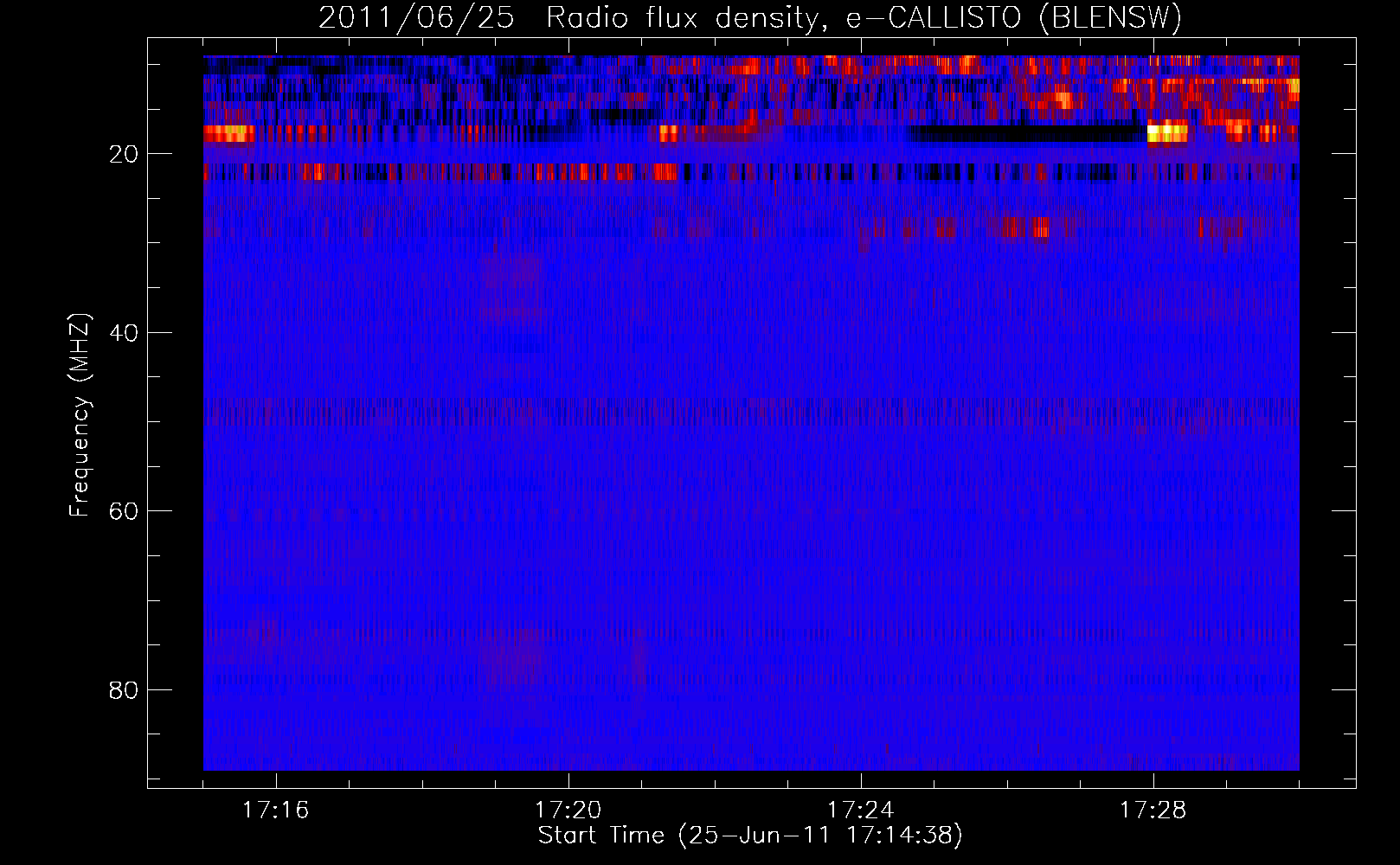
Task: Click the 60 MHz frequency tick label
Action: [x=125, y=511]
